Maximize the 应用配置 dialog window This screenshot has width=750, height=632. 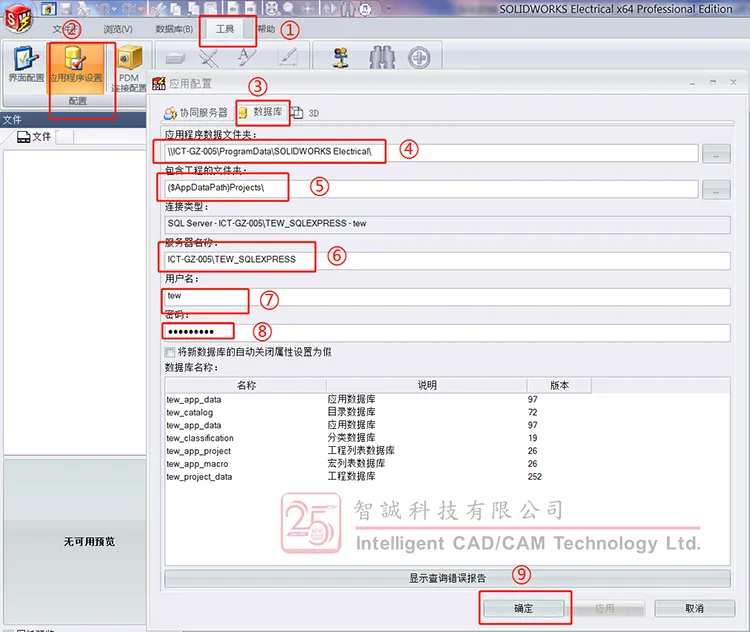[713, 82]
